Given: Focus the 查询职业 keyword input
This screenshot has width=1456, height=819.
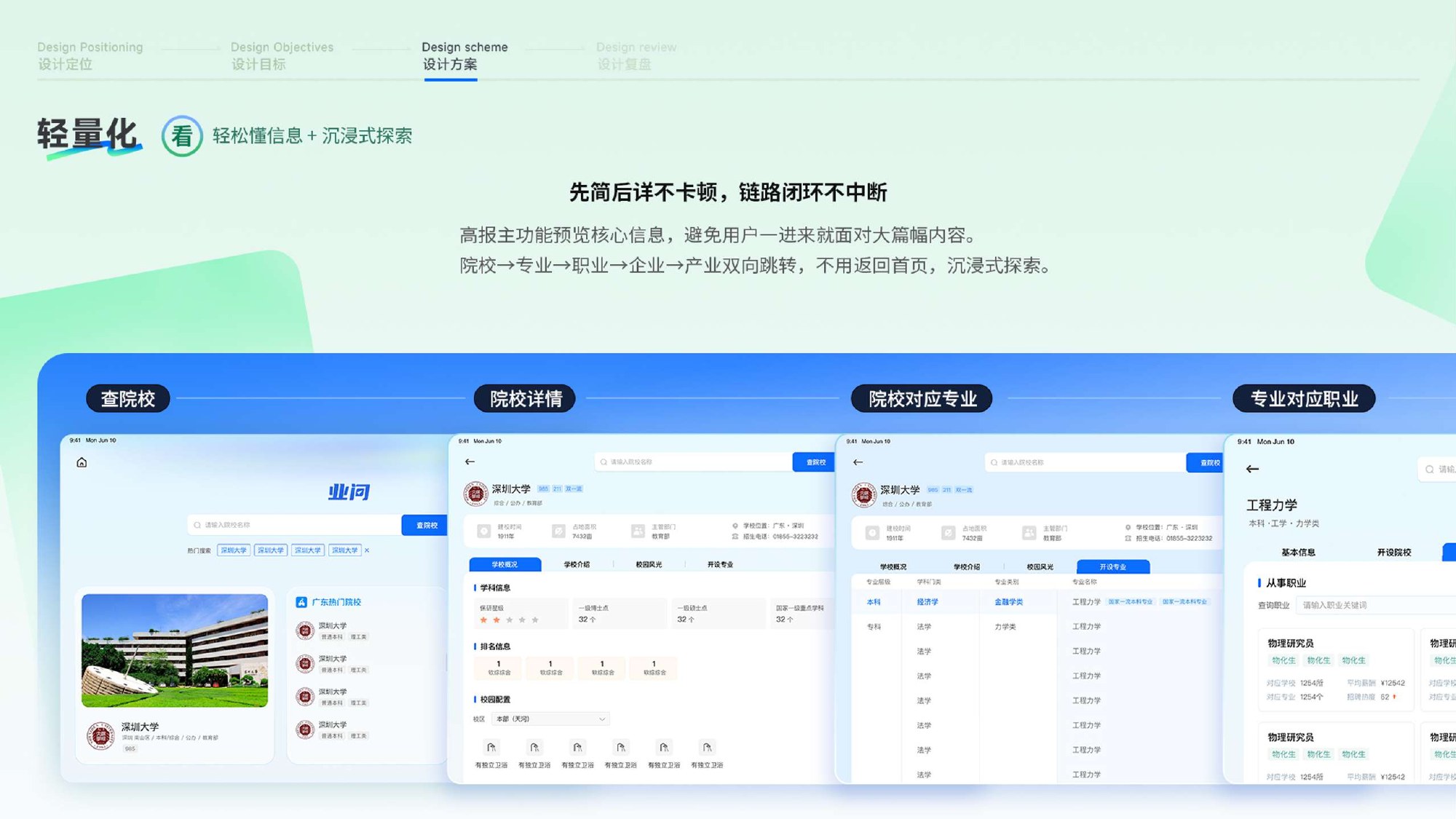Looking at the screenshot, I should [x=1376, y=605].
